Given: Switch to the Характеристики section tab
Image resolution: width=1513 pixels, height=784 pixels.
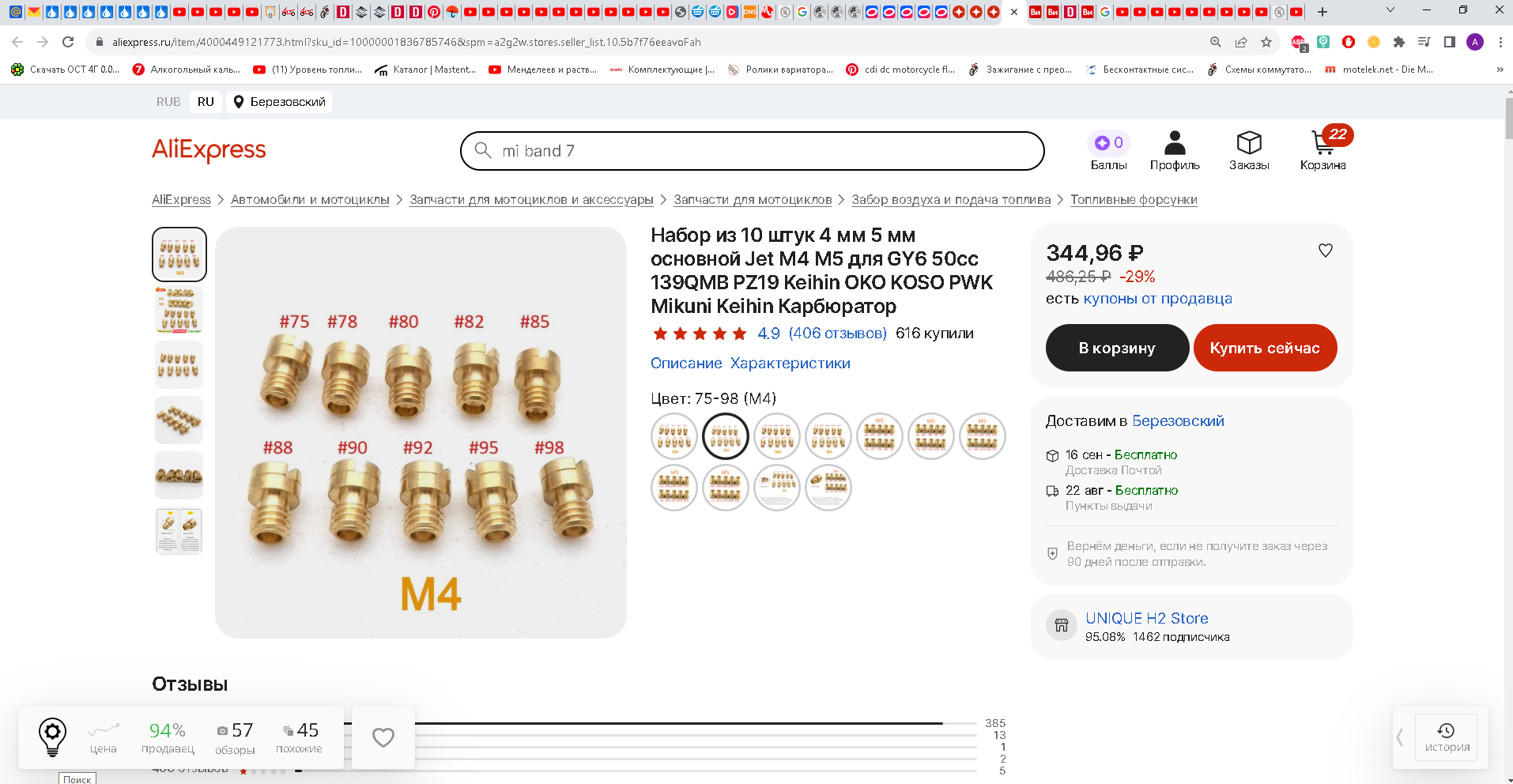Looking at the screenshot, I should 790,364.
